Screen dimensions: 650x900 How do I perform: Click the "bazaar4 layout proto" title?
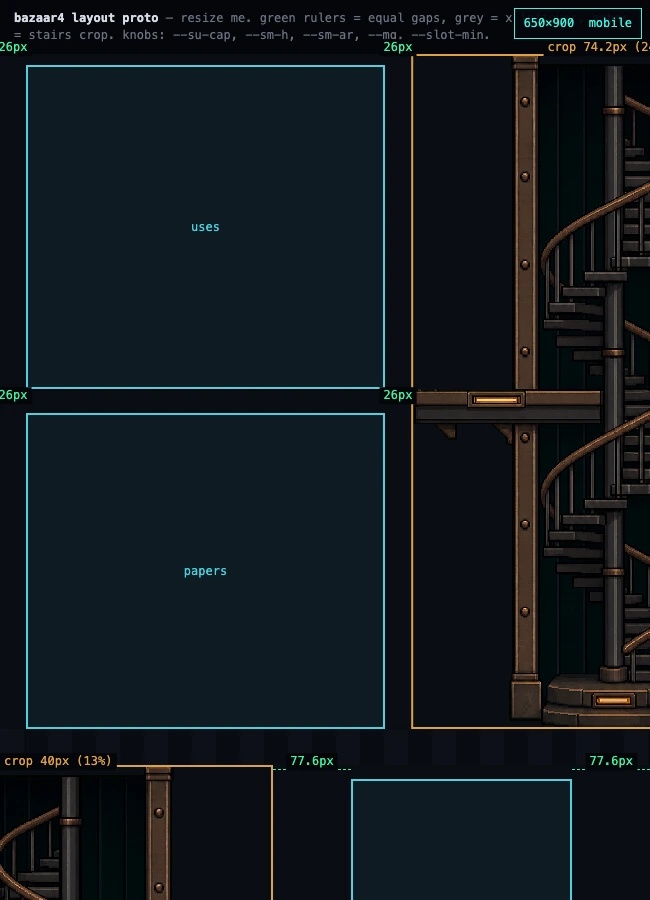(86, 18)
